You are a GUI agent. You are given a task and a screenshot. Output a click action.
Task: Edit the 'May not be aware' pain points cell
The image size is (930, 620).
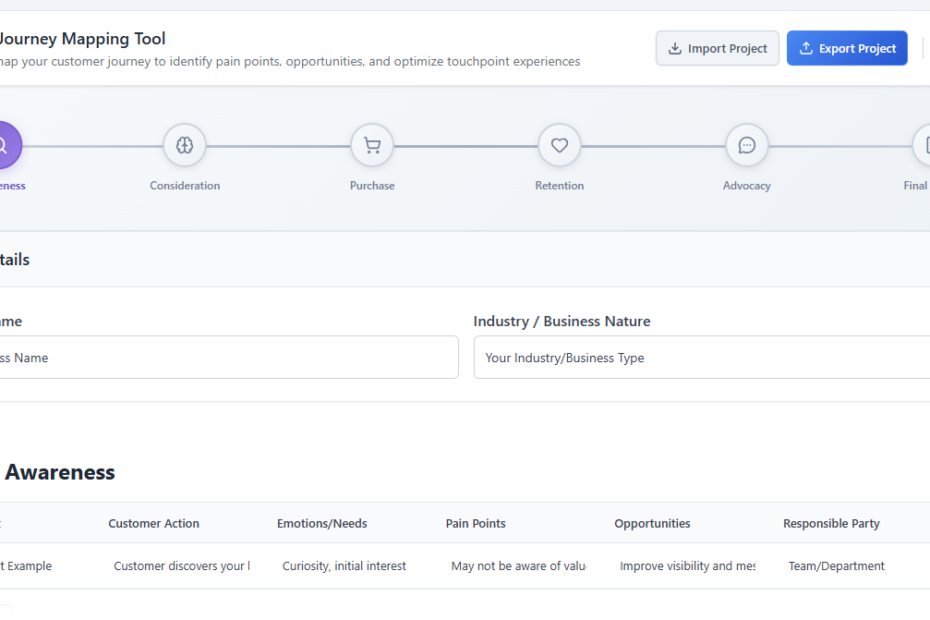[518, 566]
